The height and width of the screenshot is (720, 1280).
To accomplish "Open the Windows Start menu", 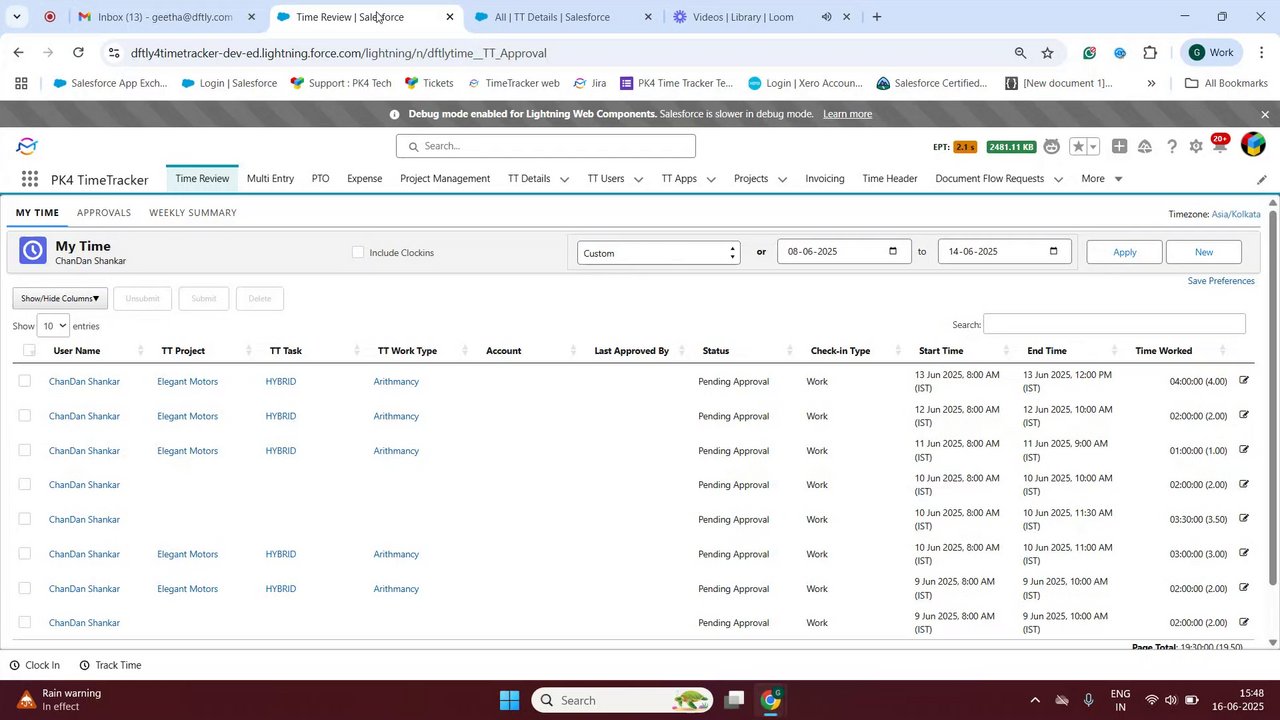I will tap(509, 700).
